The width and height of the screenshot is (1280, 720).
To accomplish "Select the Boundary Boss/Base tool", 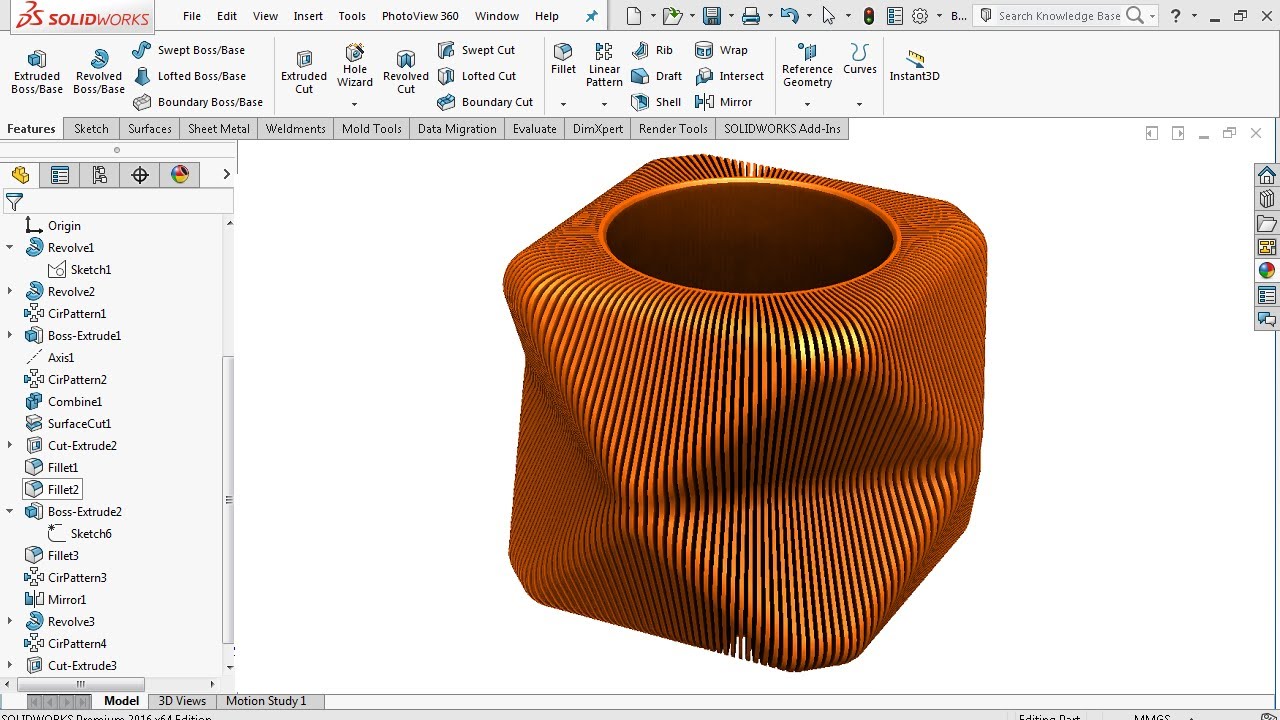I will point(198,102).
